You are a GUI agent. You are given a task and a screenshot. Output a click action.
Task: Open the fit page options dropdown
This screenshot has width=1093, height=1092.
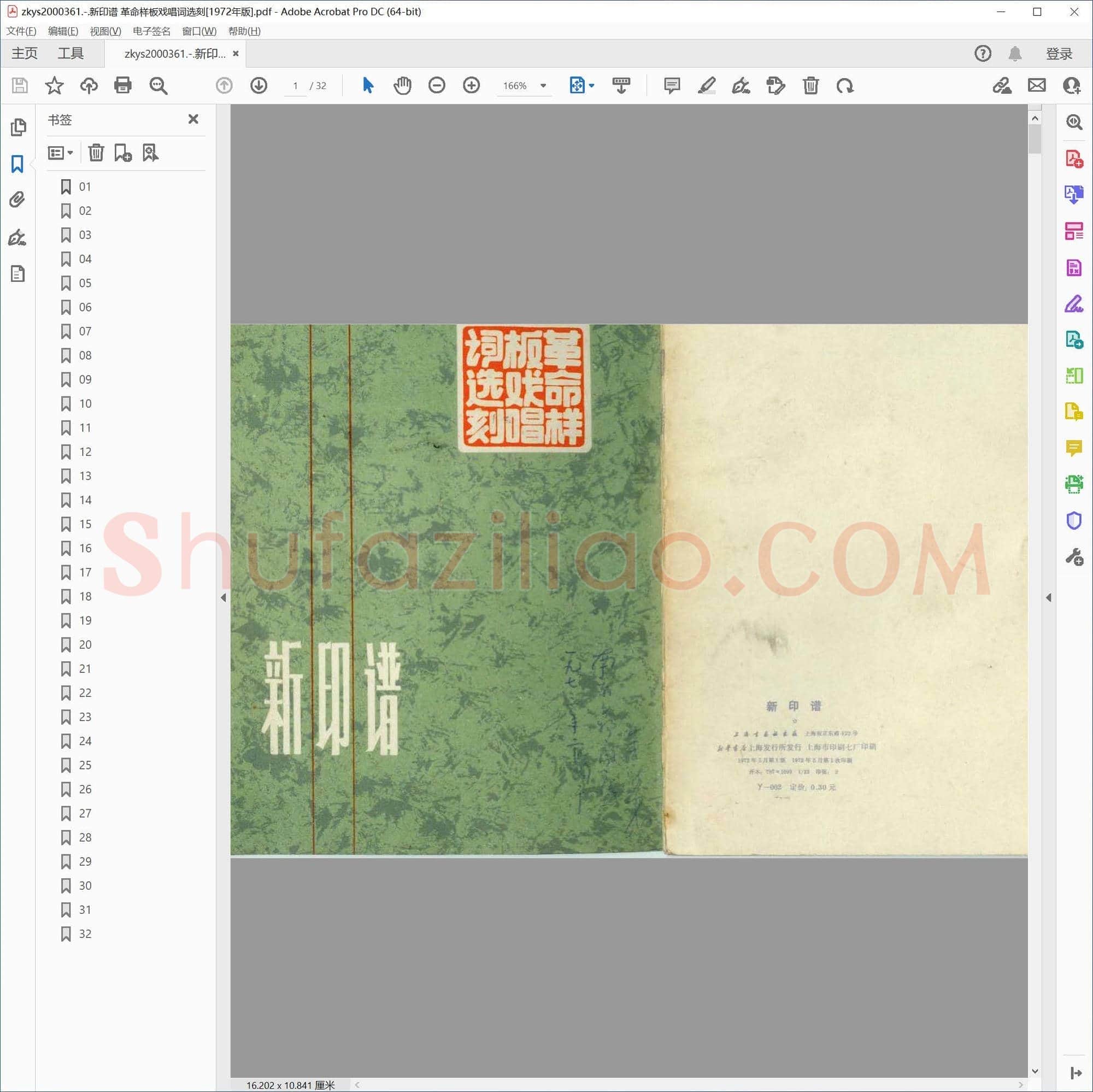pos(592,85)
